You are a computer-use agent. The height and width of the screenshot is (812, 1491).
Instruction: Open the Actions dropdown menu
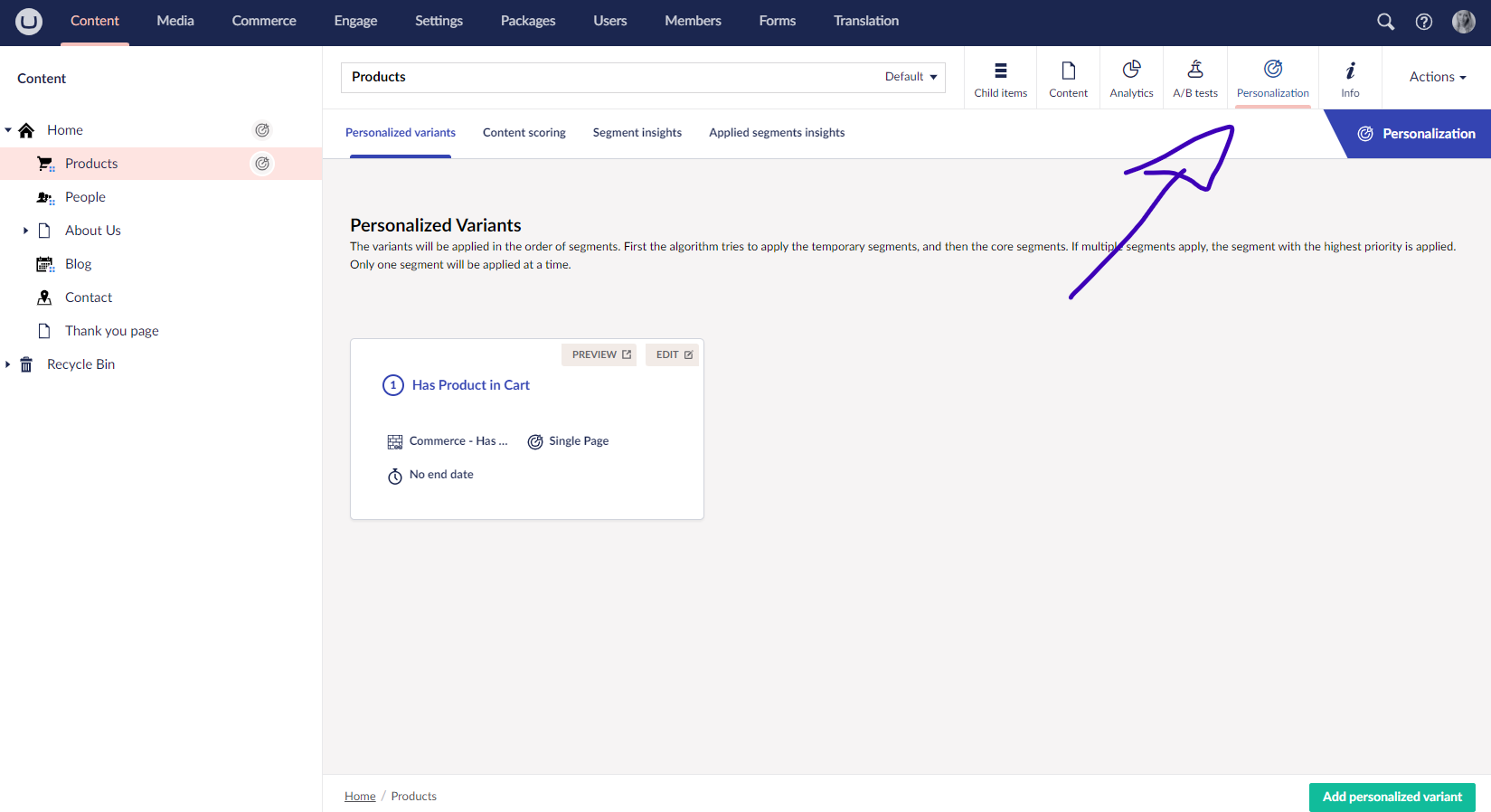tap(1438, 77)
